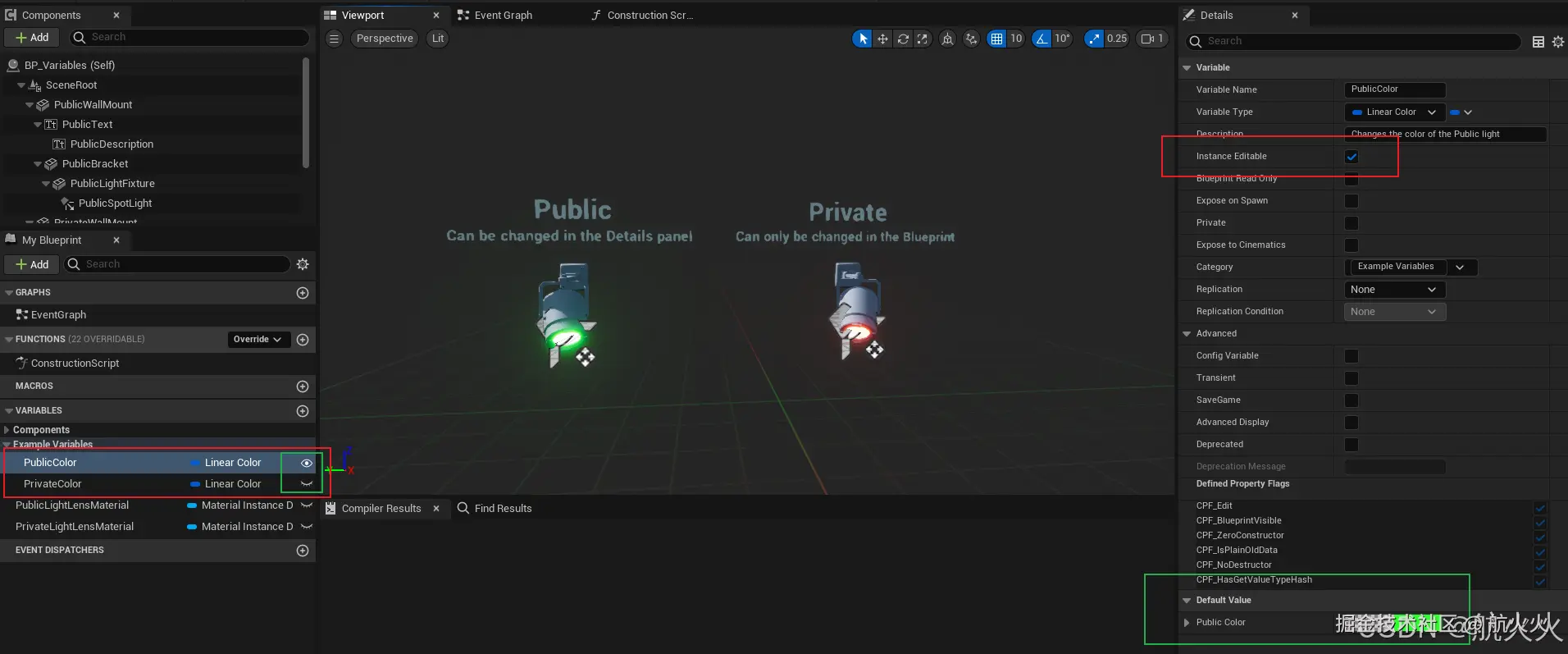
Task: Add a new event dispatcher plus icon
Action: [303, 551]
